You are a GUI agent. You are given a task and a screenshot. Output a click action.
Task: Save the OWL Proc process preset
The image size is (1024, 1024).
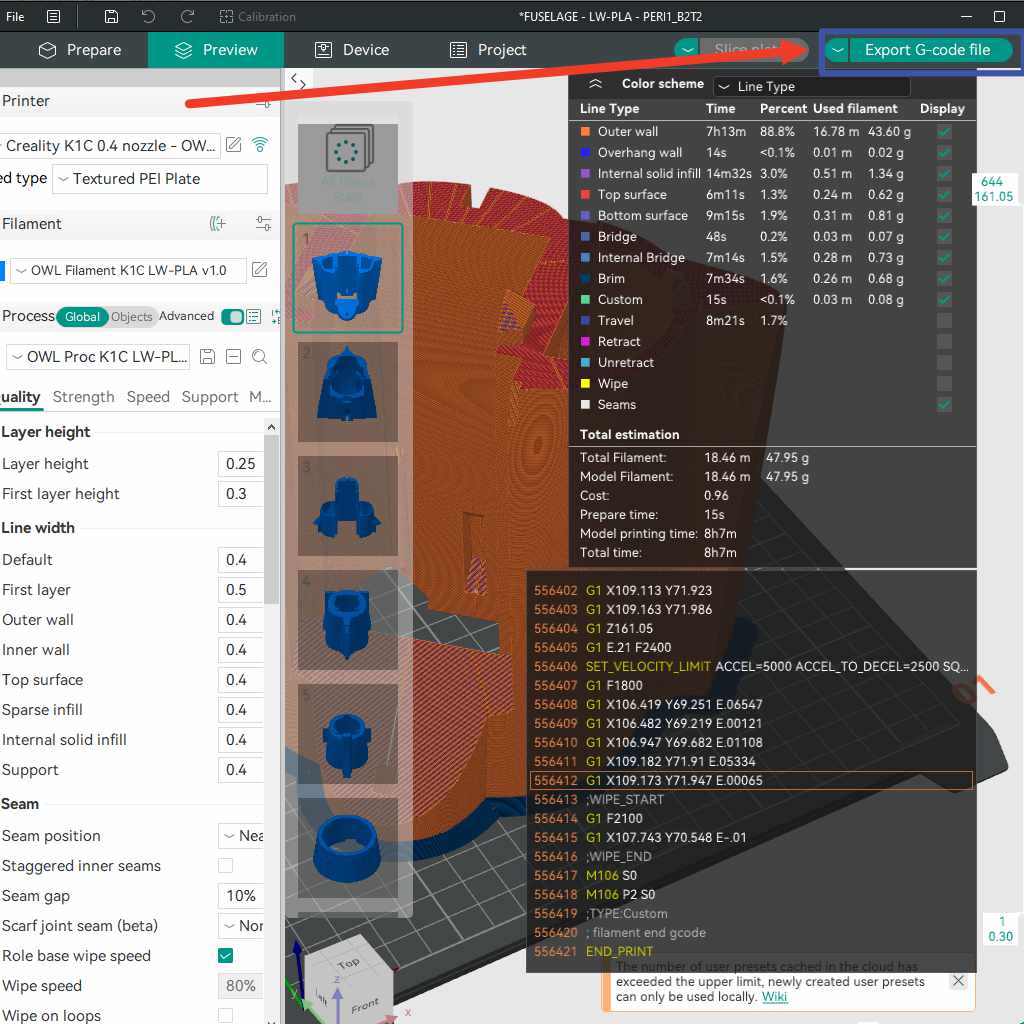(x=208, y=357)
